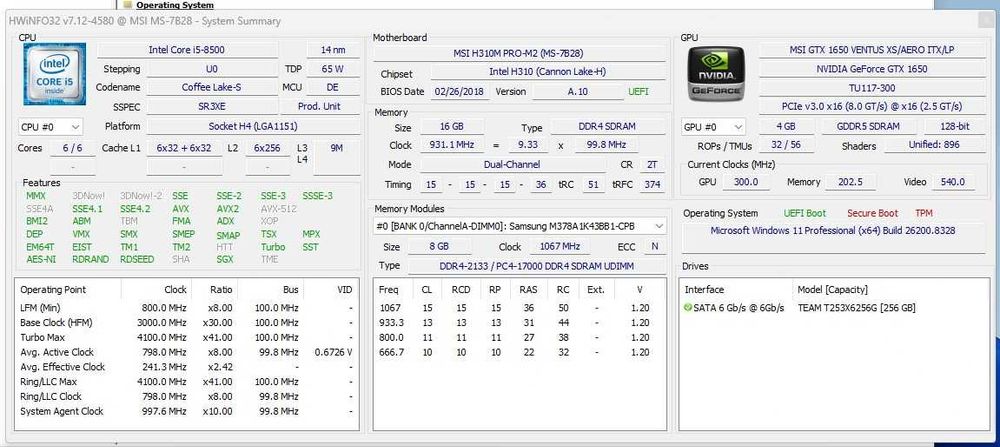Viewport: 1000px width, 447px height.
Task: Click the memory Clock value 931.1 MHz
Action: [x=452, y=145]
